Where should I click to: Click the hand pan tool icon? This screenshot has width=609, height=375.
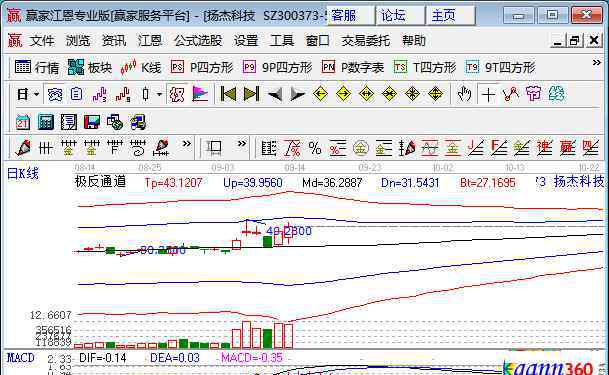pyautogui.click(x=464, y=94)
